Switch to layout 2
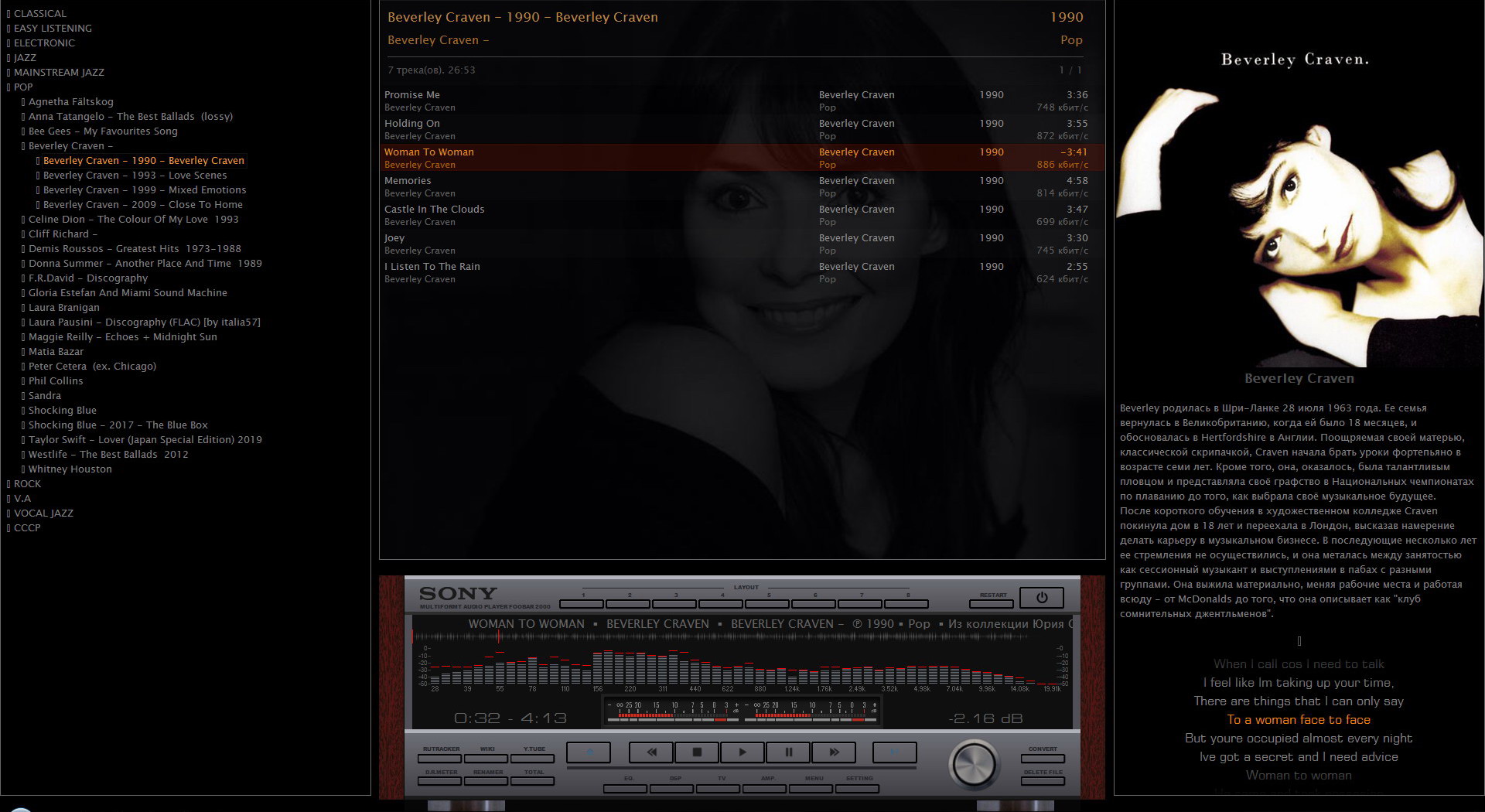 click(x=629, y=603)
